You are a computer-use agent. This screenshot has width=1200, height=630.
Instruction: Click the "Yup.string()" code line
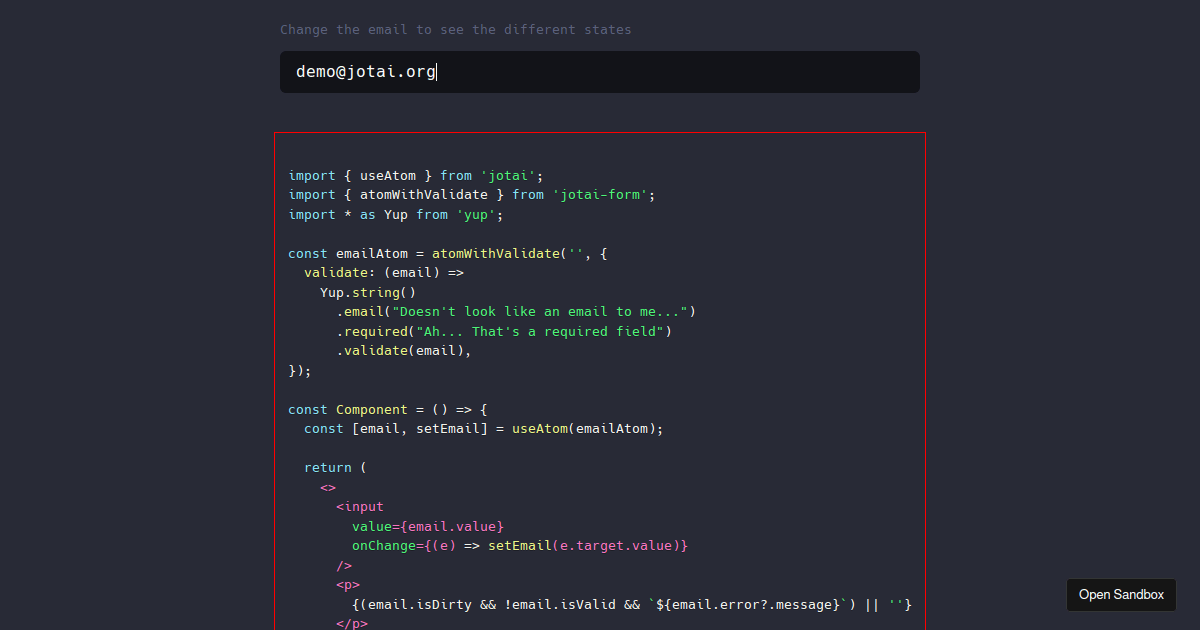click(368, 293)
